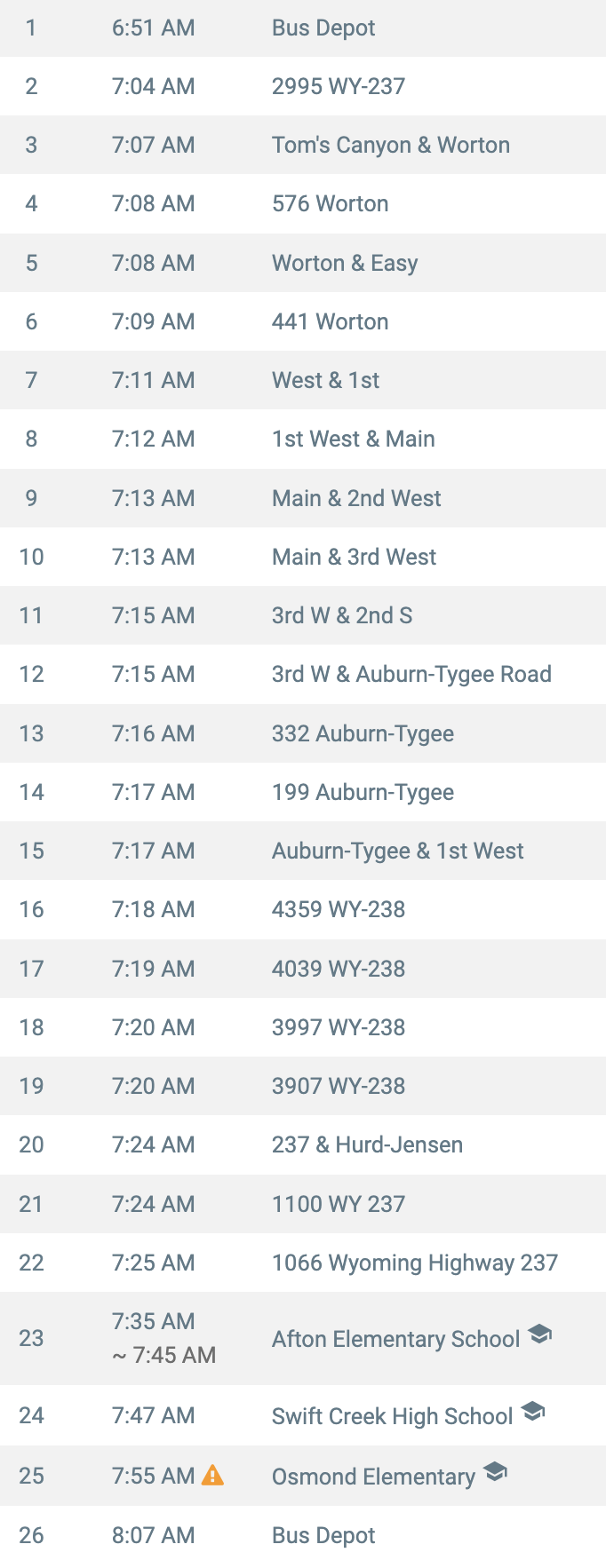Click the school icon beside Afton Elementary School
The width and height of the screenshot is (606, 1568).
pos(539,1334)
